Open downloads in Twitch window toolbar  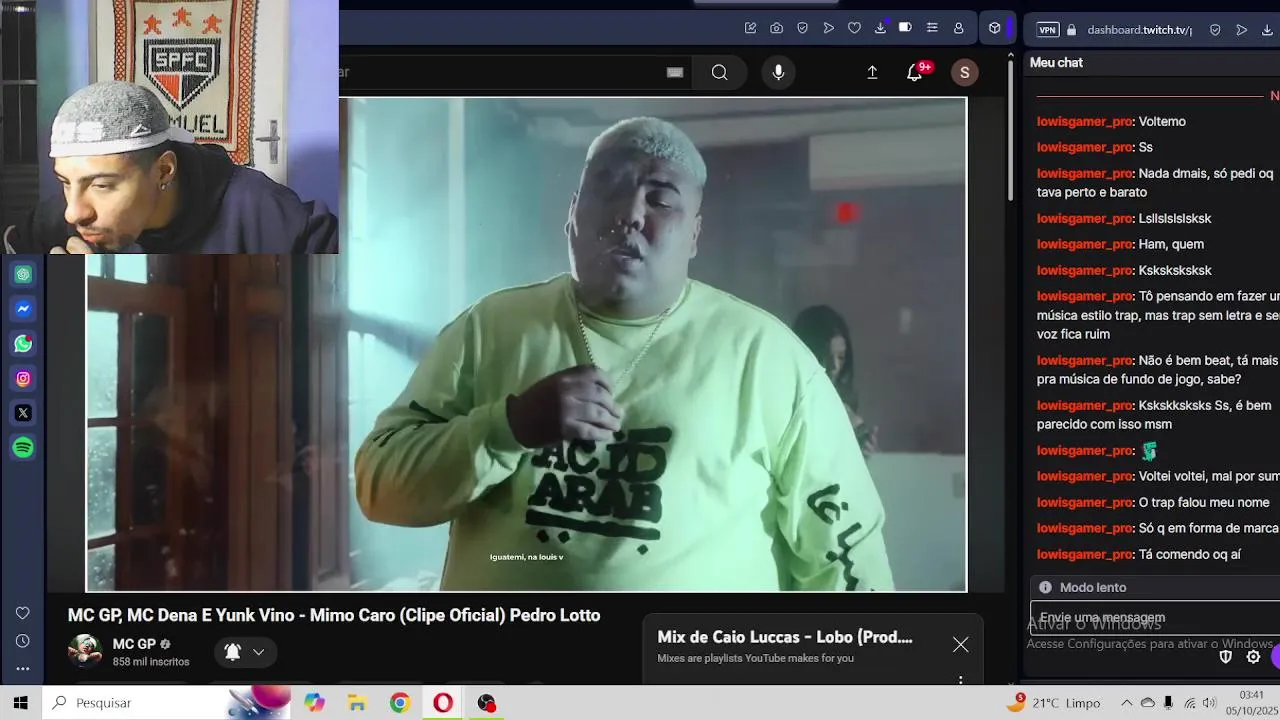(x=1268, y=30)
